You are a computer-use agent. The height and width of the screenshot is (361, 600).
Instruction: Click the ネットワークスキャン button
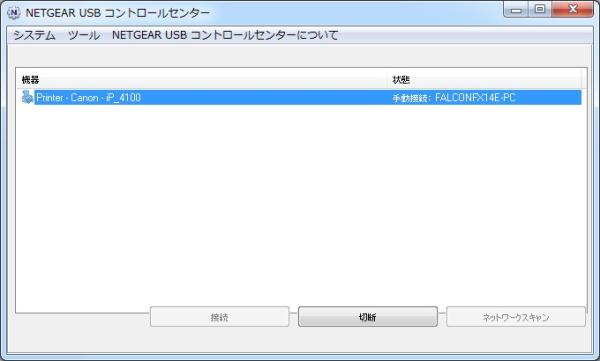pos(516,317)
